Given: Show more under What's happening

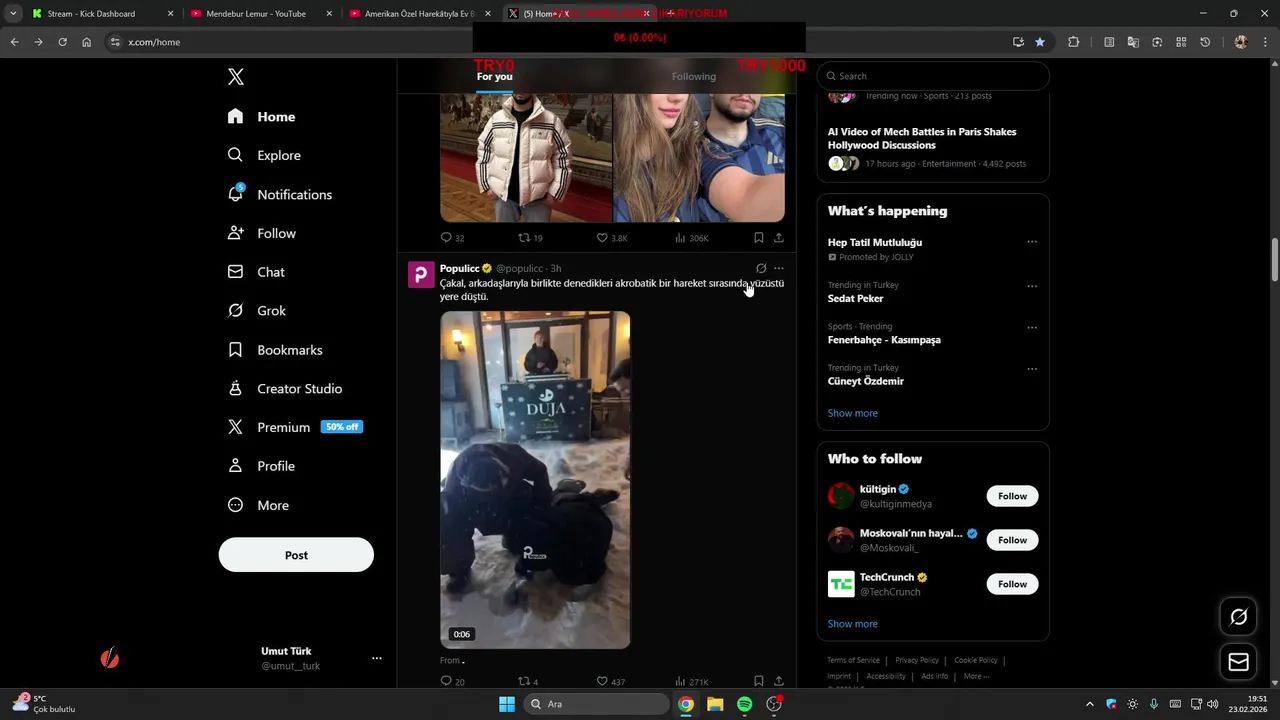Looking at the screenshot, I should [x=853, y=413].
